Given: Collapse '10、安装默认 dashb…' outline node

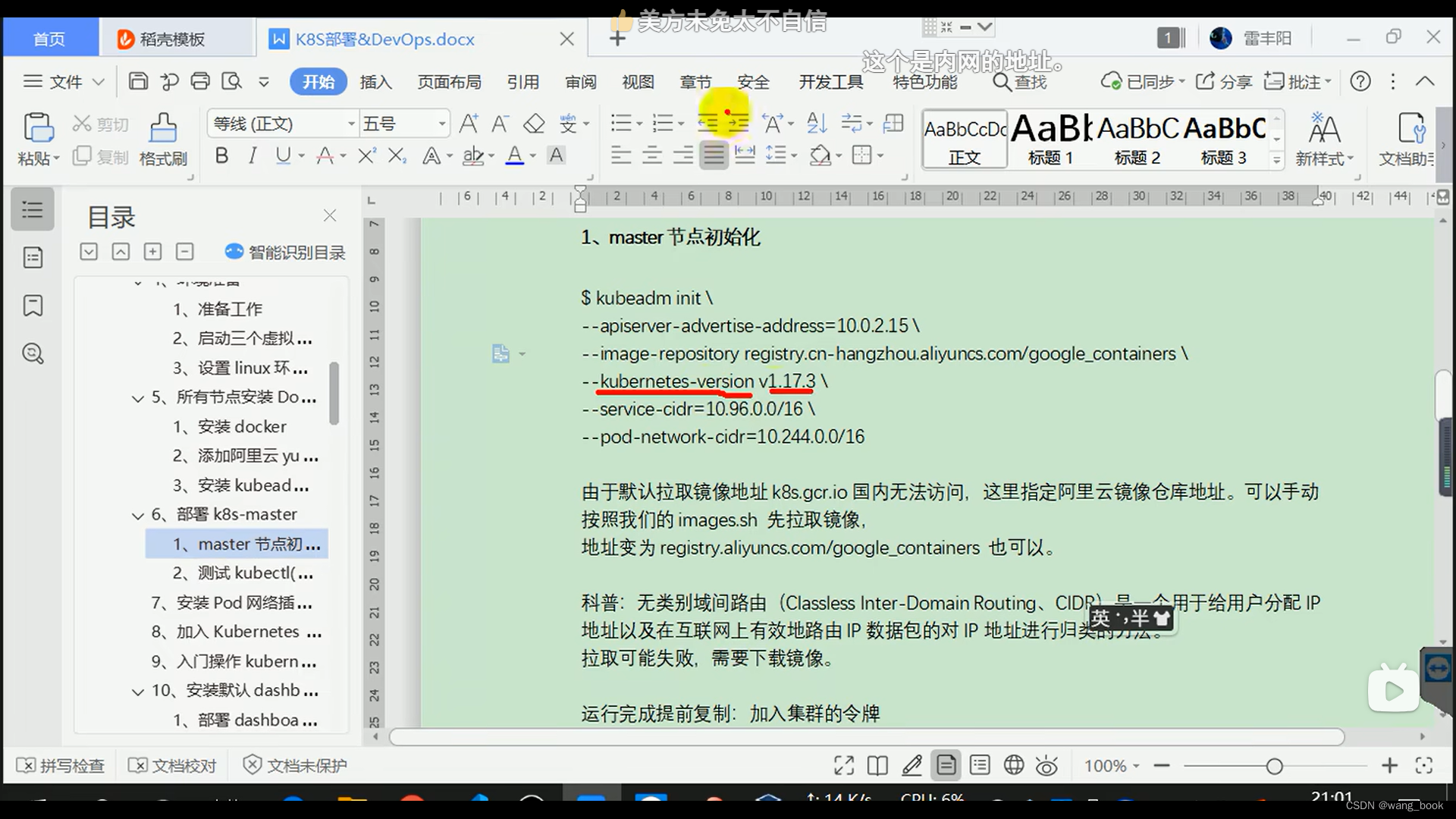Looking at the screenshot, I should click(x=138, y=692).
